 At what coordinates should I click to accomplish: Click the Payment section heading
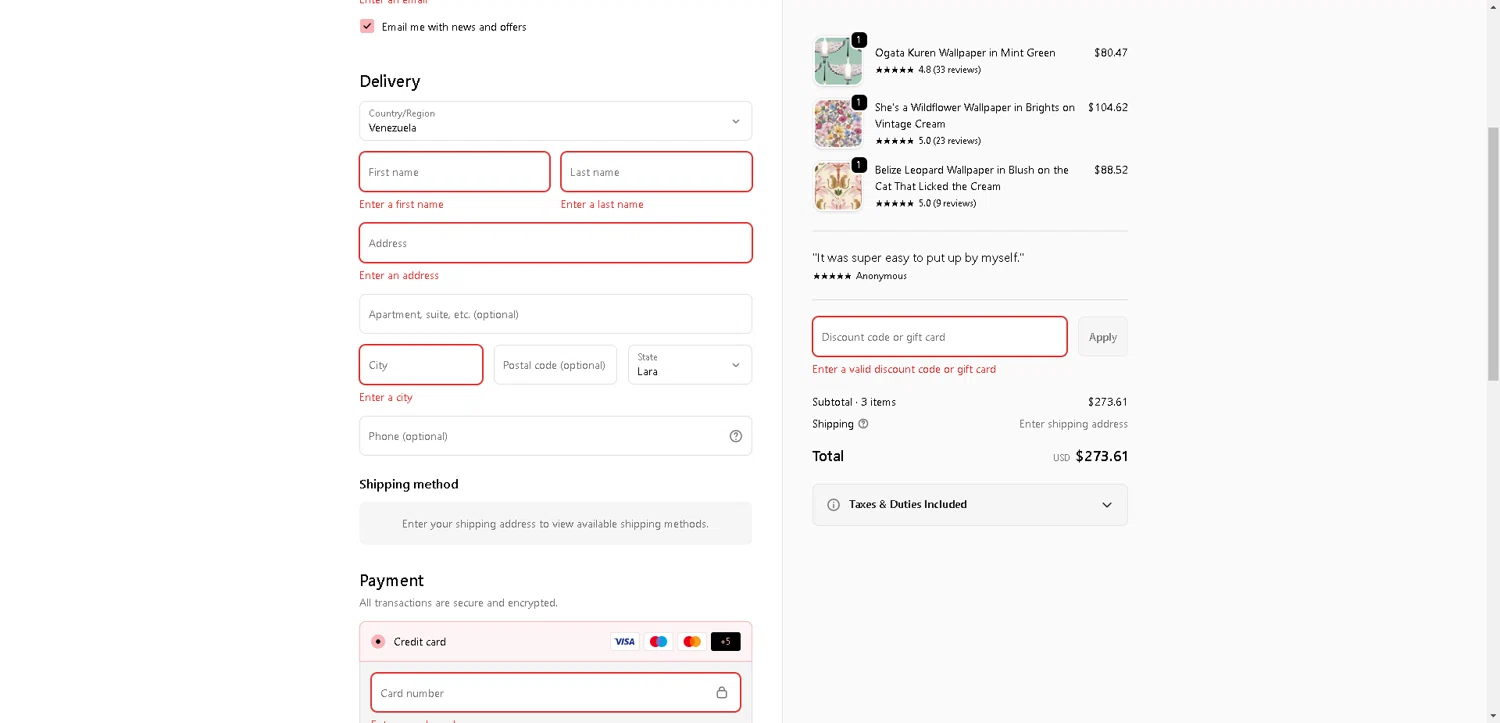[x=392, y=580]
